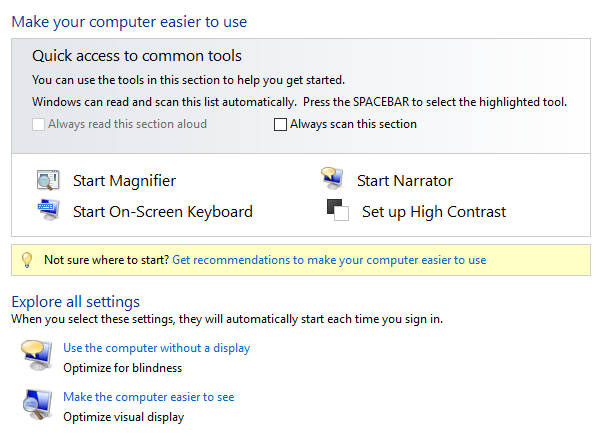The width and height of the screenshot is (600, 437).
Task: Enable Always scan this section checkbox
Action: pyautogui.click(x=280, y=124)
